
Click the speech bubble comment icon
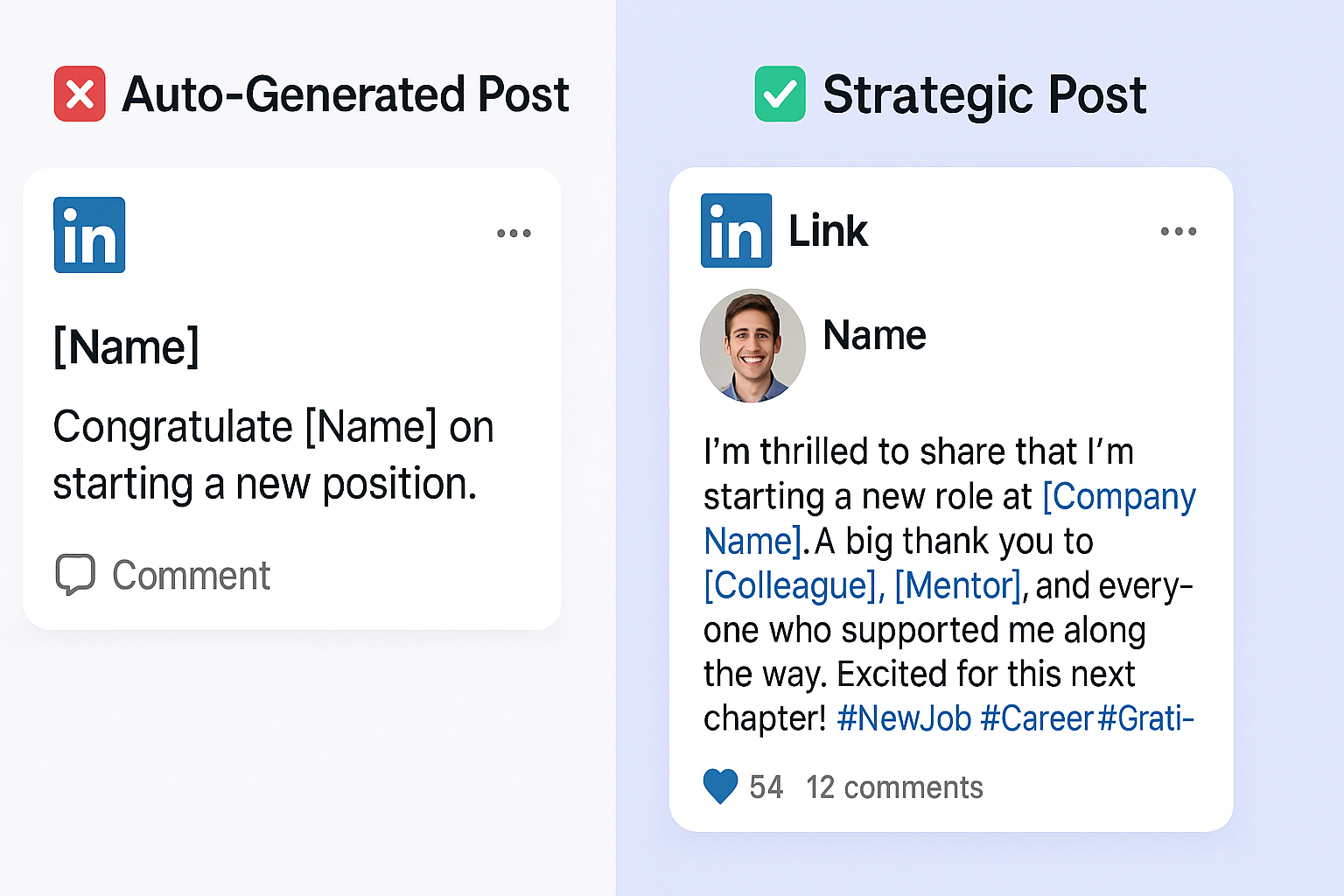point(75,575)
